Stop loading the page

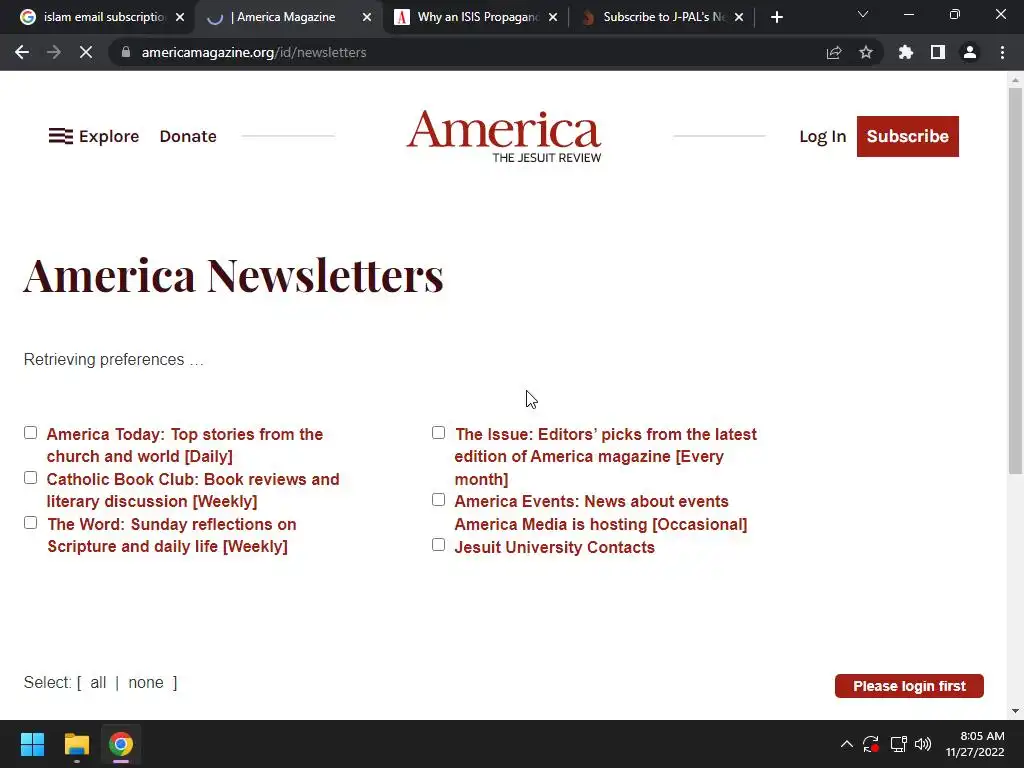(x=86, y=52)
